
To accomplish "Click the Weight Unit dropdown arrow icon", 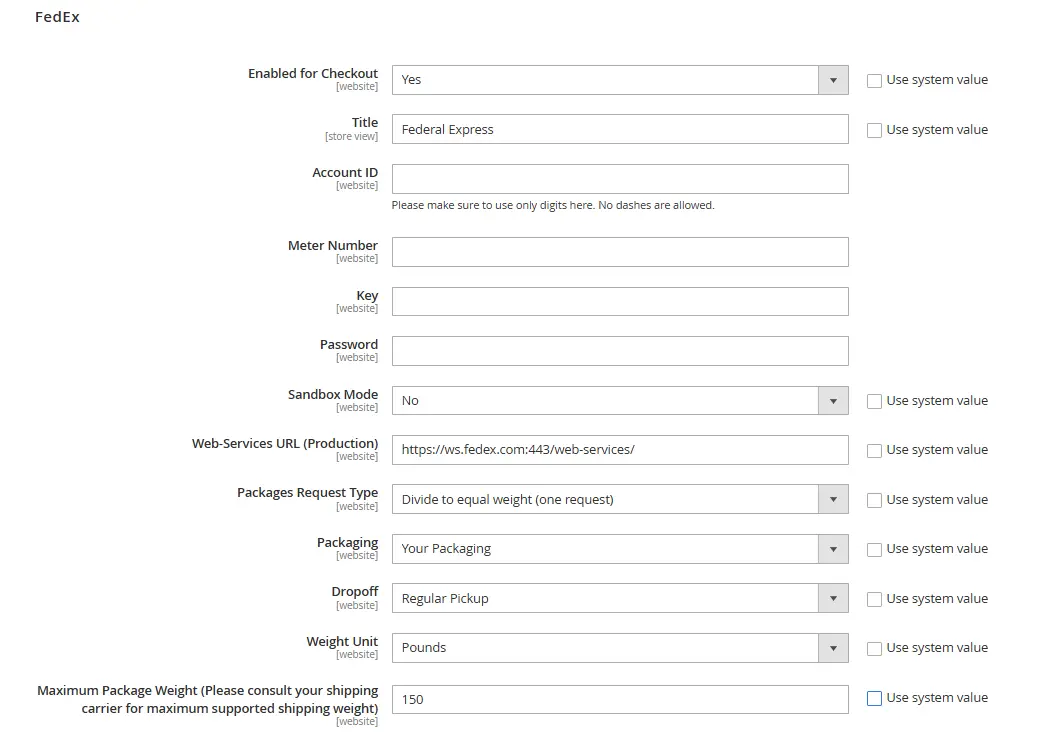I will tap(833, 647).
